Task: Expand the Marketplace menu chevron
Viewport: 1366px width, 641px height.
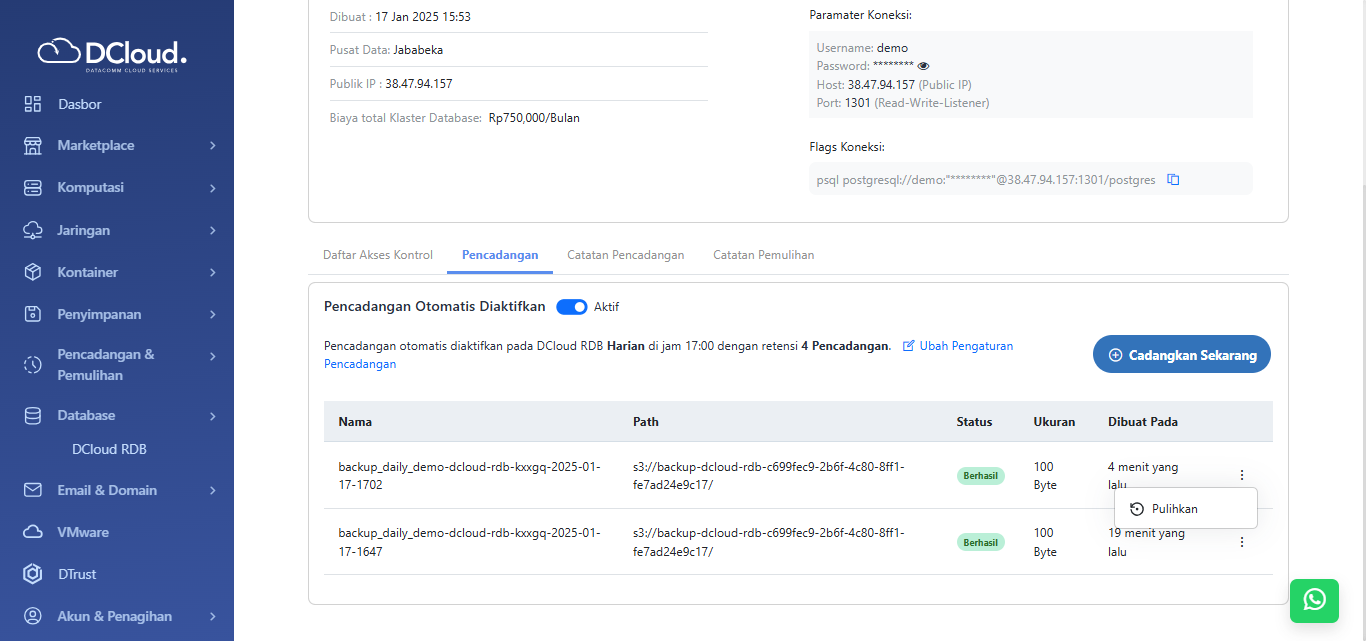Action: (x=213, y=146)
